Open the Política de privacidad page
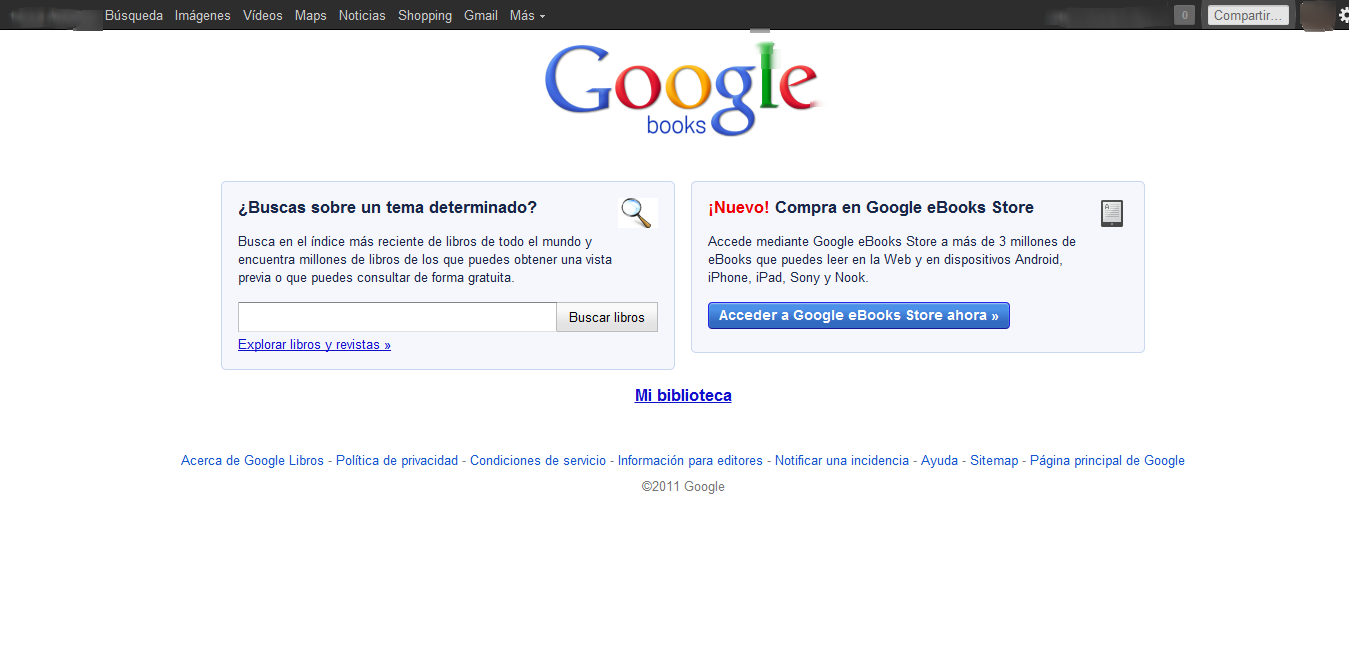Image resolution: width=1349 pixels, height=650 pixels. click(x=396, y=460)
